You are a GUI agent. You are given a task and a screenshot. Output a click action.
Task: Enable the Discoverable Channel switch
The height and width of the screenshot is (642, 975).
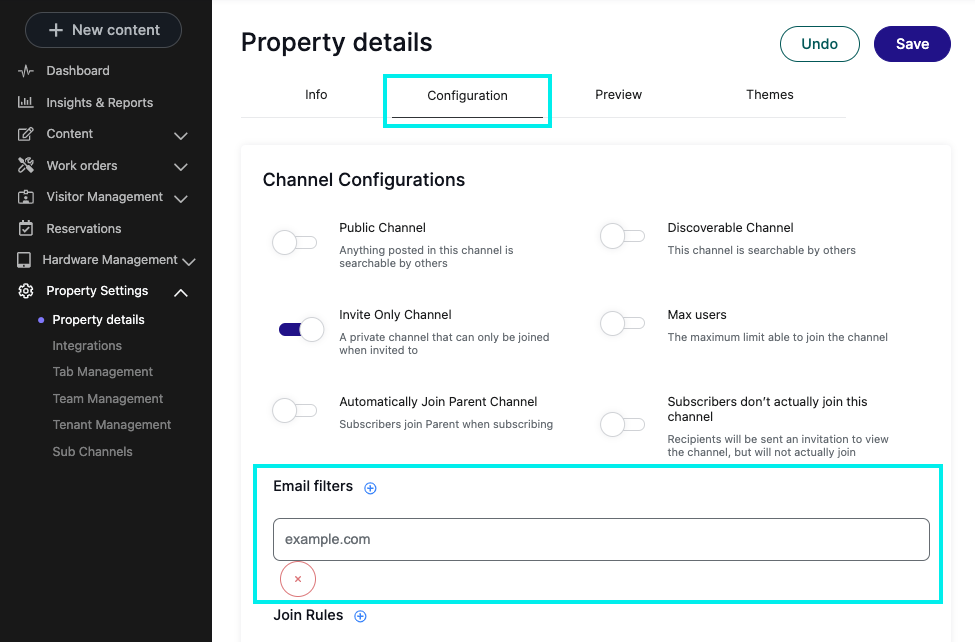click(622, 236)
